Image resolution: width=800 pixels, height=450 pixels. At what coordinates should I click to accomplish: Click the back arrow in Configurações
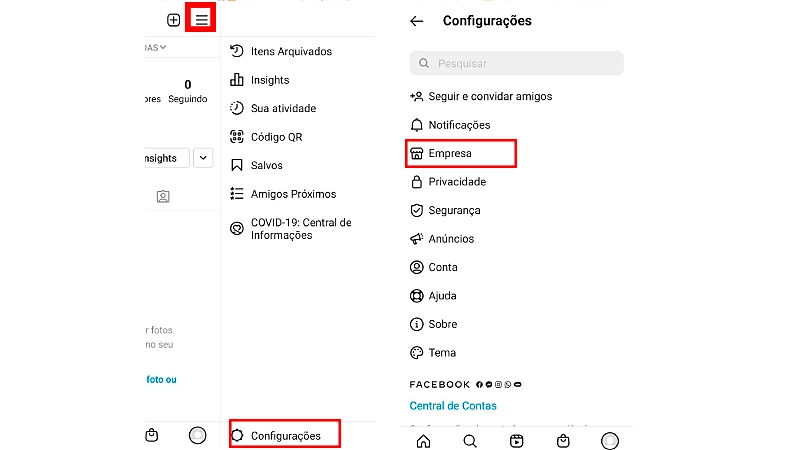tap(417, 21)
